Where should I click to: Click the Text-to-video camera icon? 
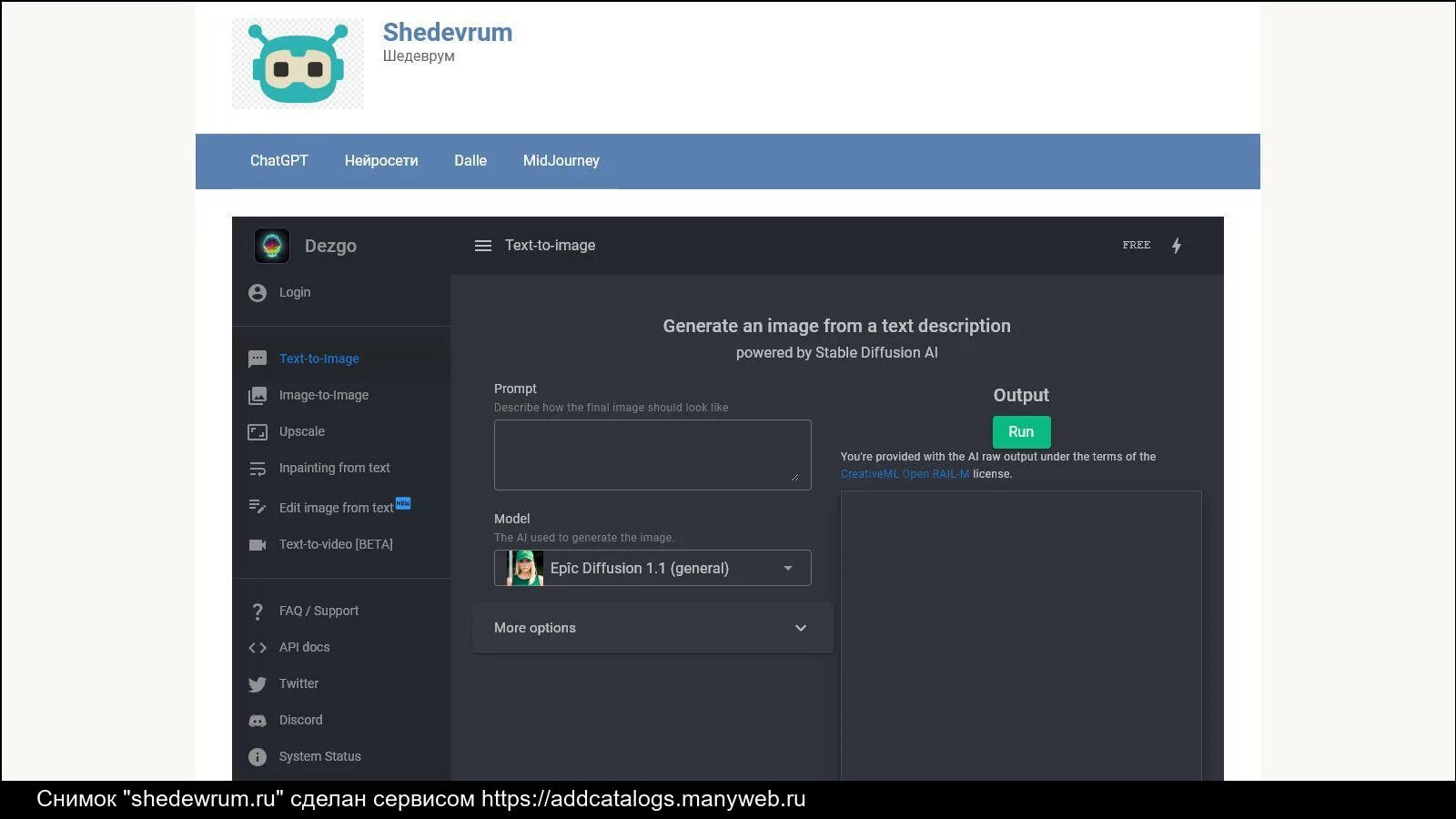258,545
